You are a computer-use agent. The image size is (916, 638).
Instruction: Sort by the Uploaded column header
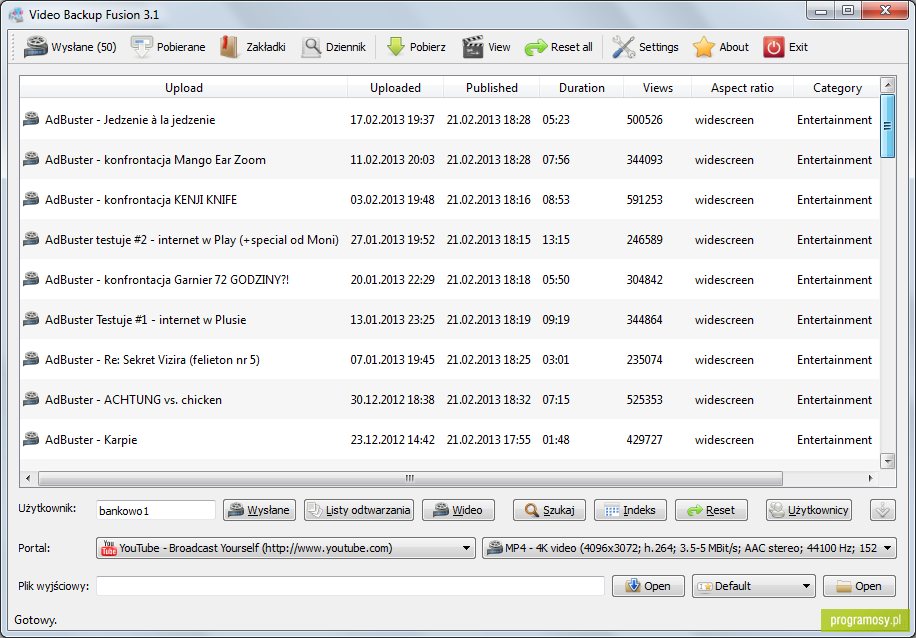[395, 88]
